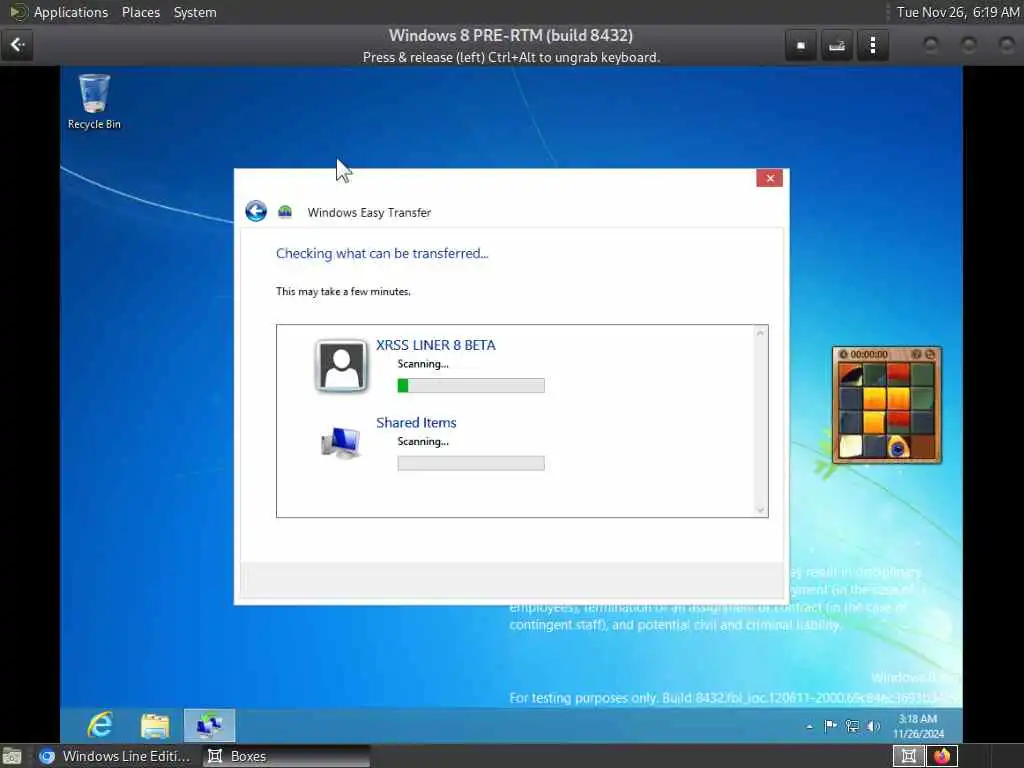The width and height of the screenshot is (1024, 768).
Task: Click the Shared Items label
Action: 416,423
